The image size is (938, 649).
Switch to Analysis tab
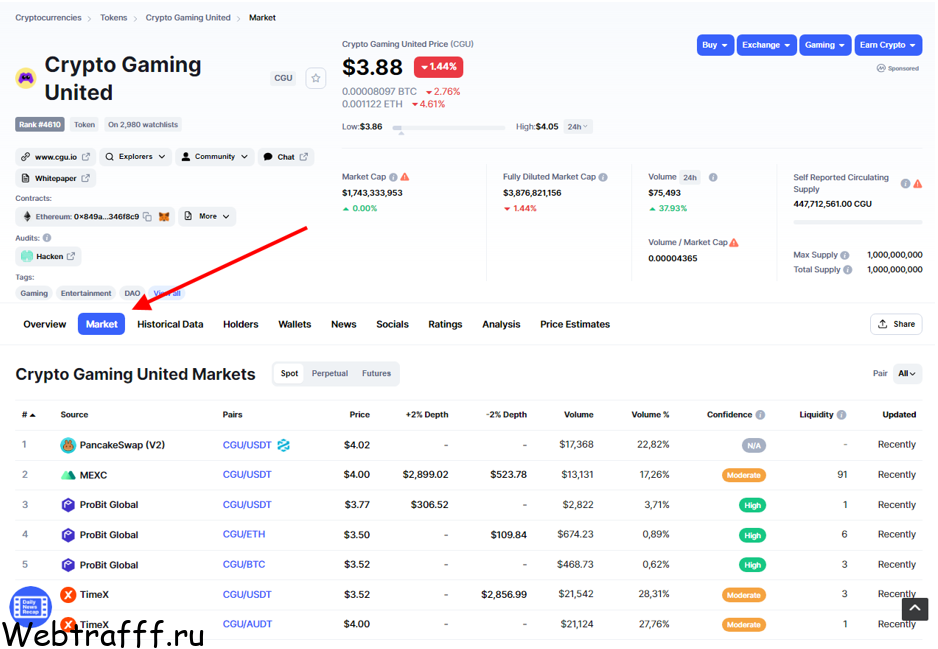pos(501,324)
